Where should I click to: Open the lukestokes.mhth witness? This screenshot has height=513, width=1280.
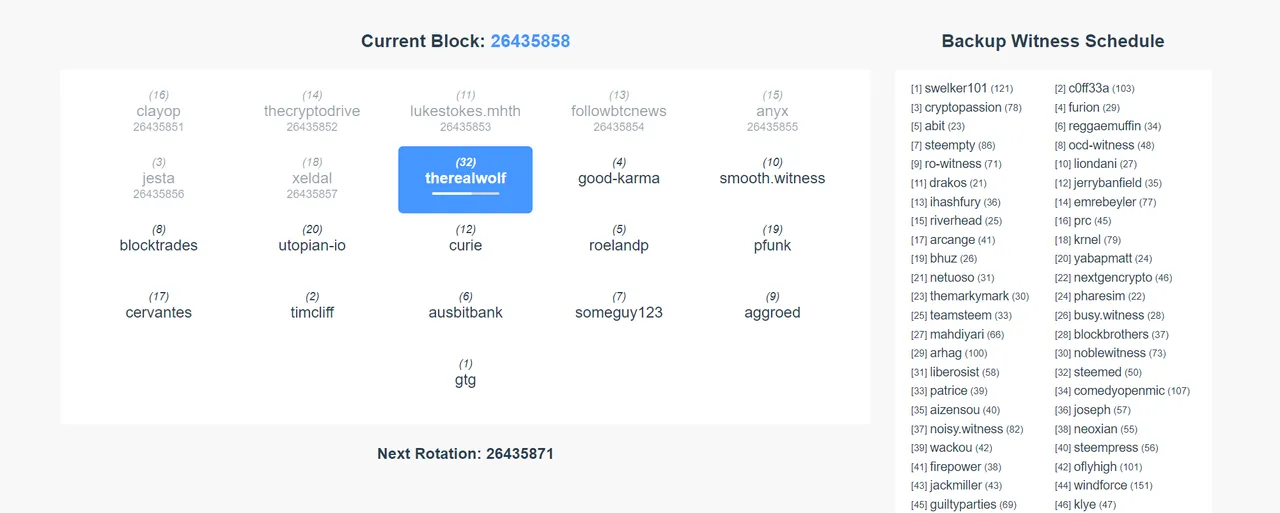465,111
